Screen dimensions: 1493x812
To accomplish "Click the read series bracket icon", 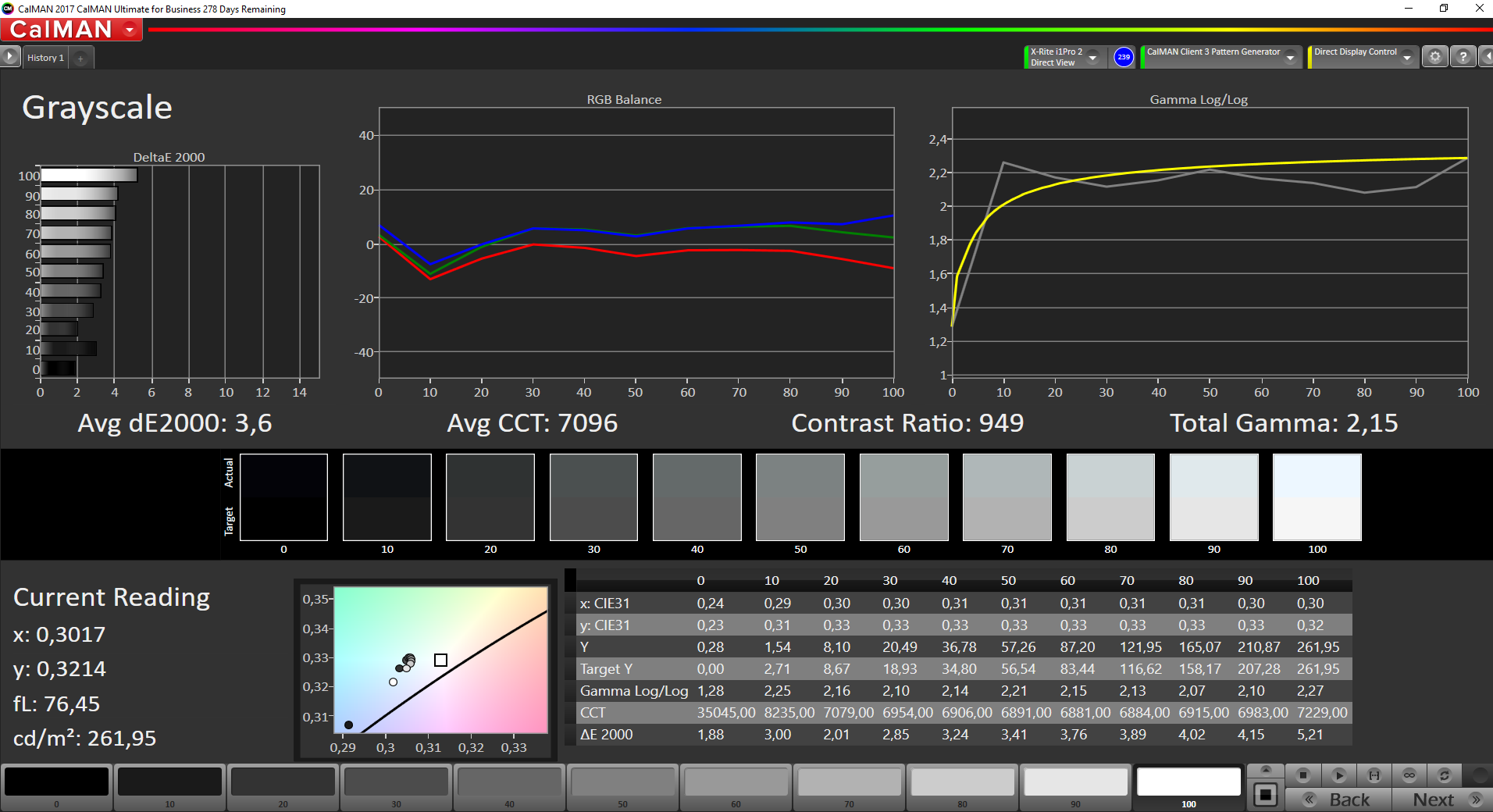I will coord(1374,775).
